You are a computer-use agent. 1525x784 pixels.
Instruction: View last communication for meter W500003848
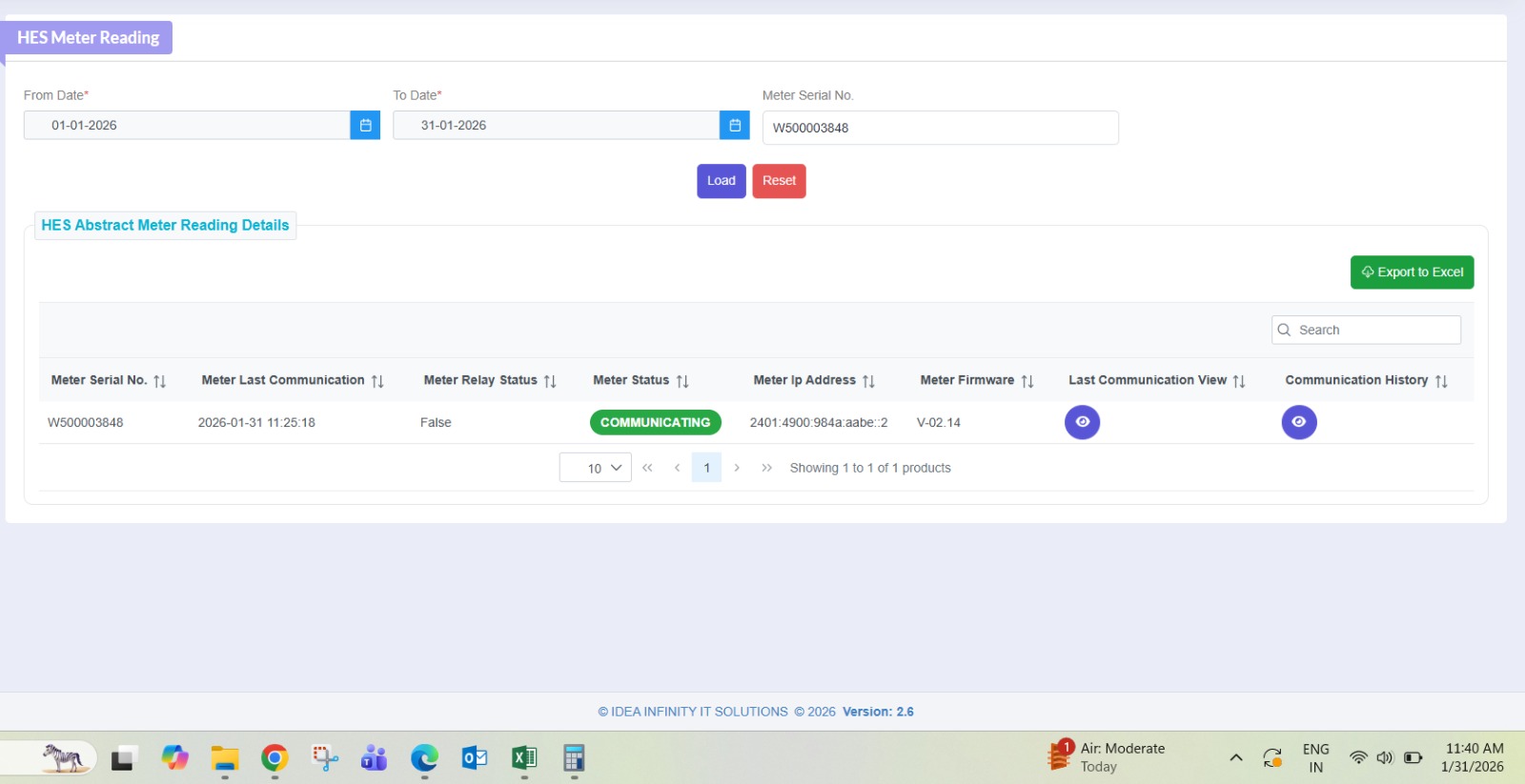coord(1082,422)
